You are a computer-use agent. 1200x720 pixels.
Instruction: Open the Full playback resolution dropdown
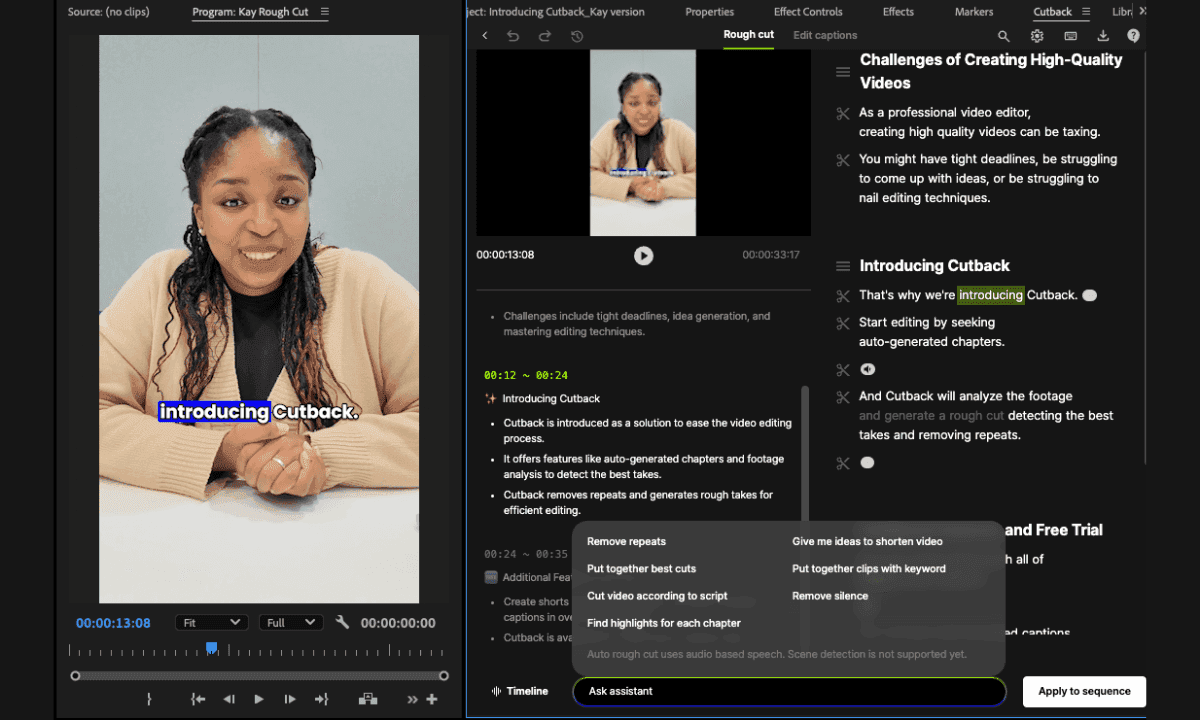[290, 623]
